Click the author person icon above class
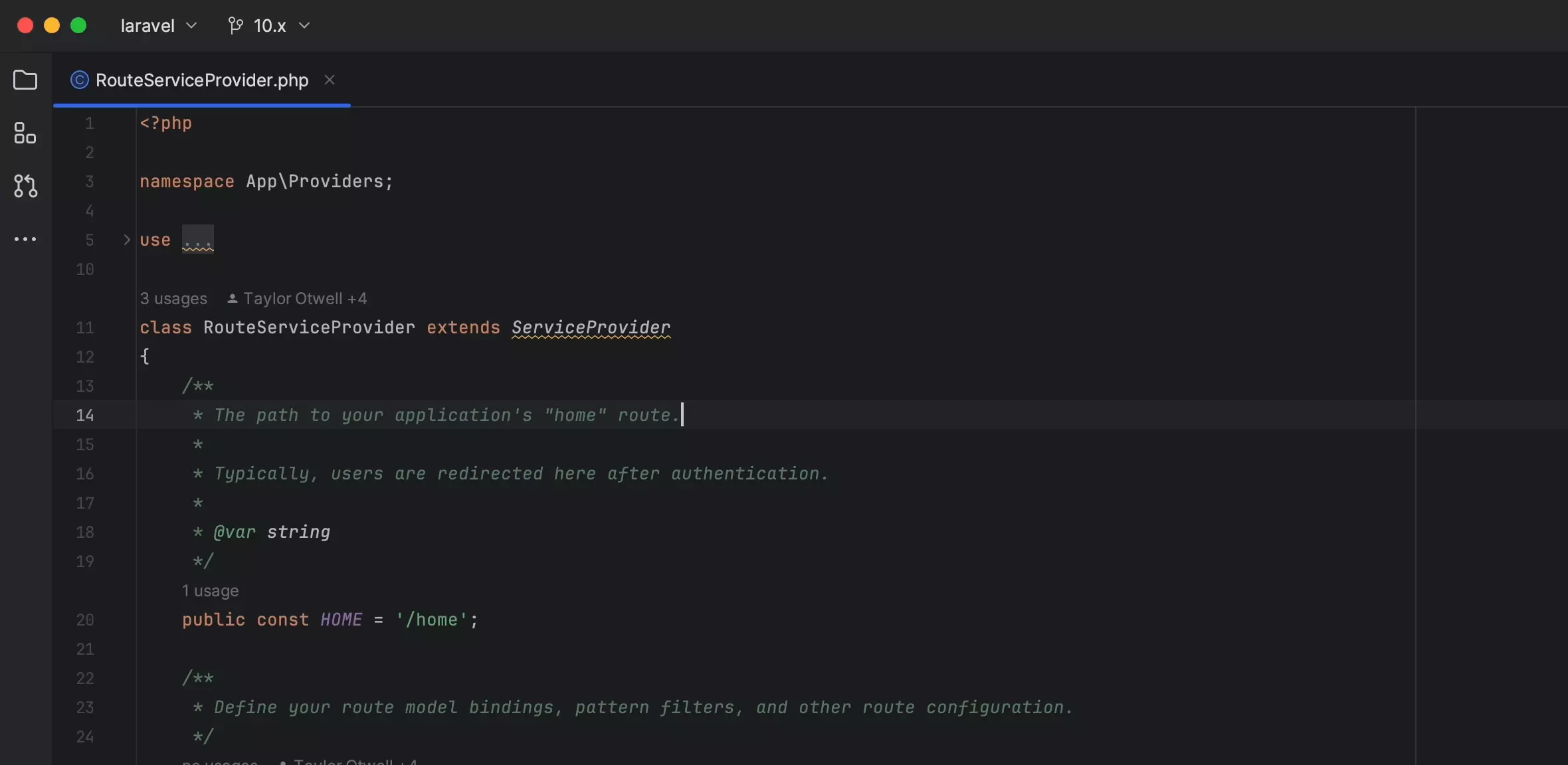This screenshot has width=1568, height=765. tap(233, 299)
